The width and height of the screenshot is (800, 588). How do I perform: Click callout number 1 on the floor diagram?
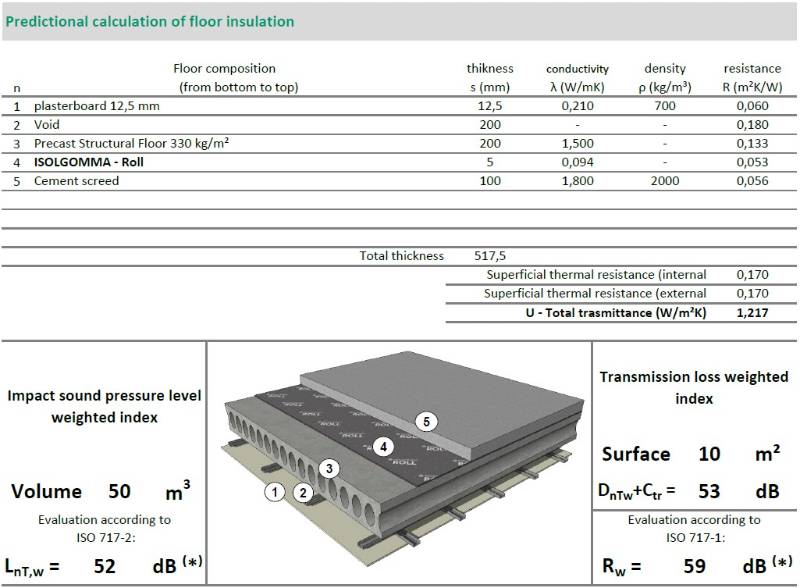[273, 491]
